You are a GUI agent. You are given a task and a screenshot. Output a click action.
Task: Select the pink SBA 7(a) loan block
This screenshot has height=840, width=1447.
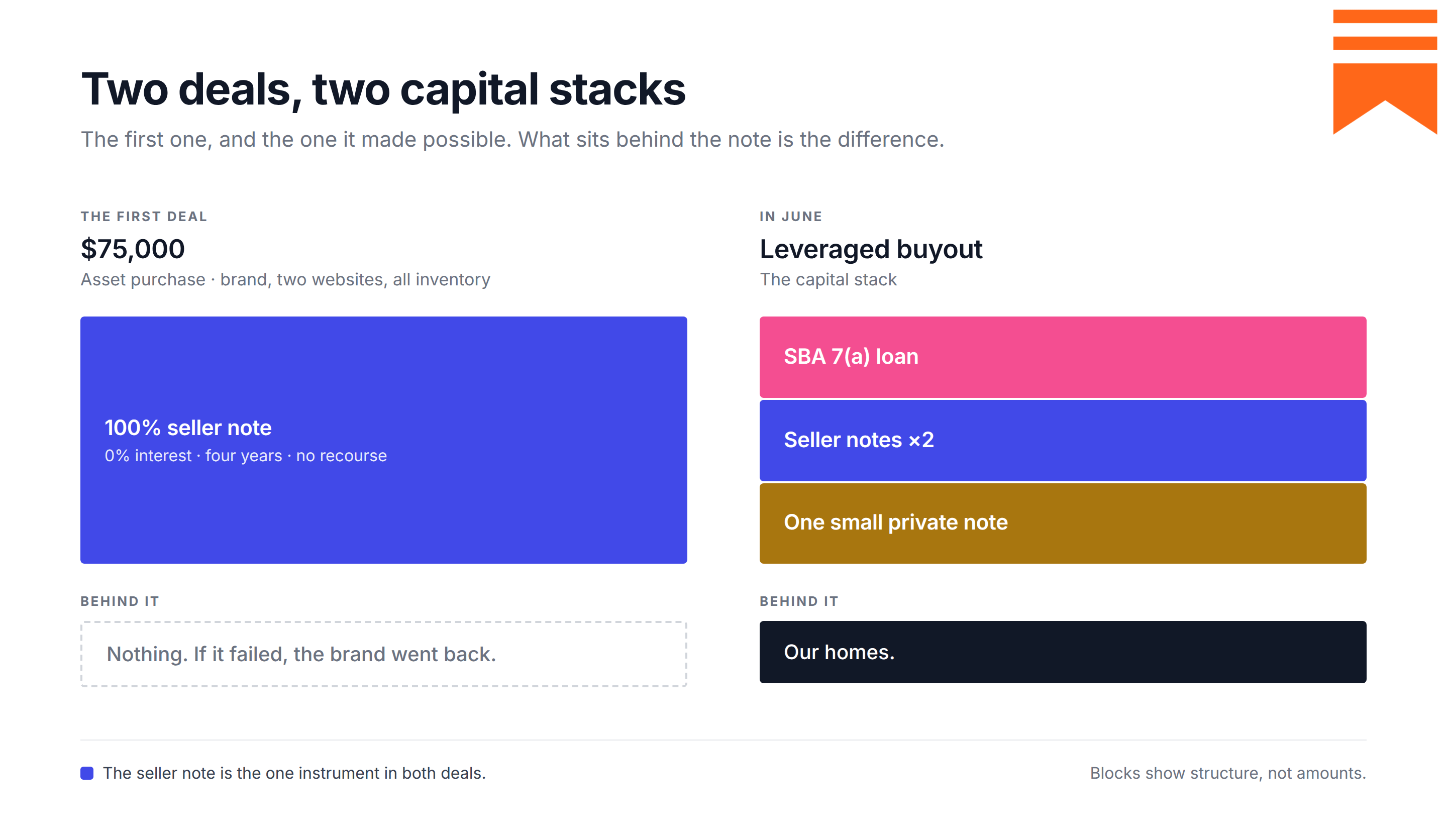[x=1062, y=357]
